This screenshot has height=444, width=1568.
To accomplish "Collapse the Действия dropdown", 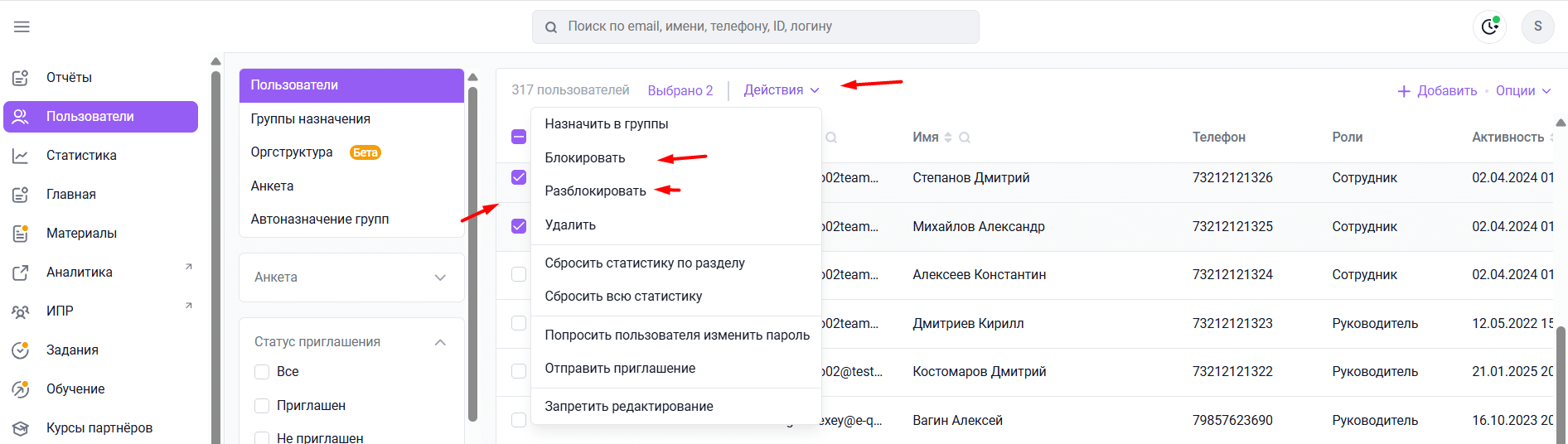I will [x=781, y=90].
